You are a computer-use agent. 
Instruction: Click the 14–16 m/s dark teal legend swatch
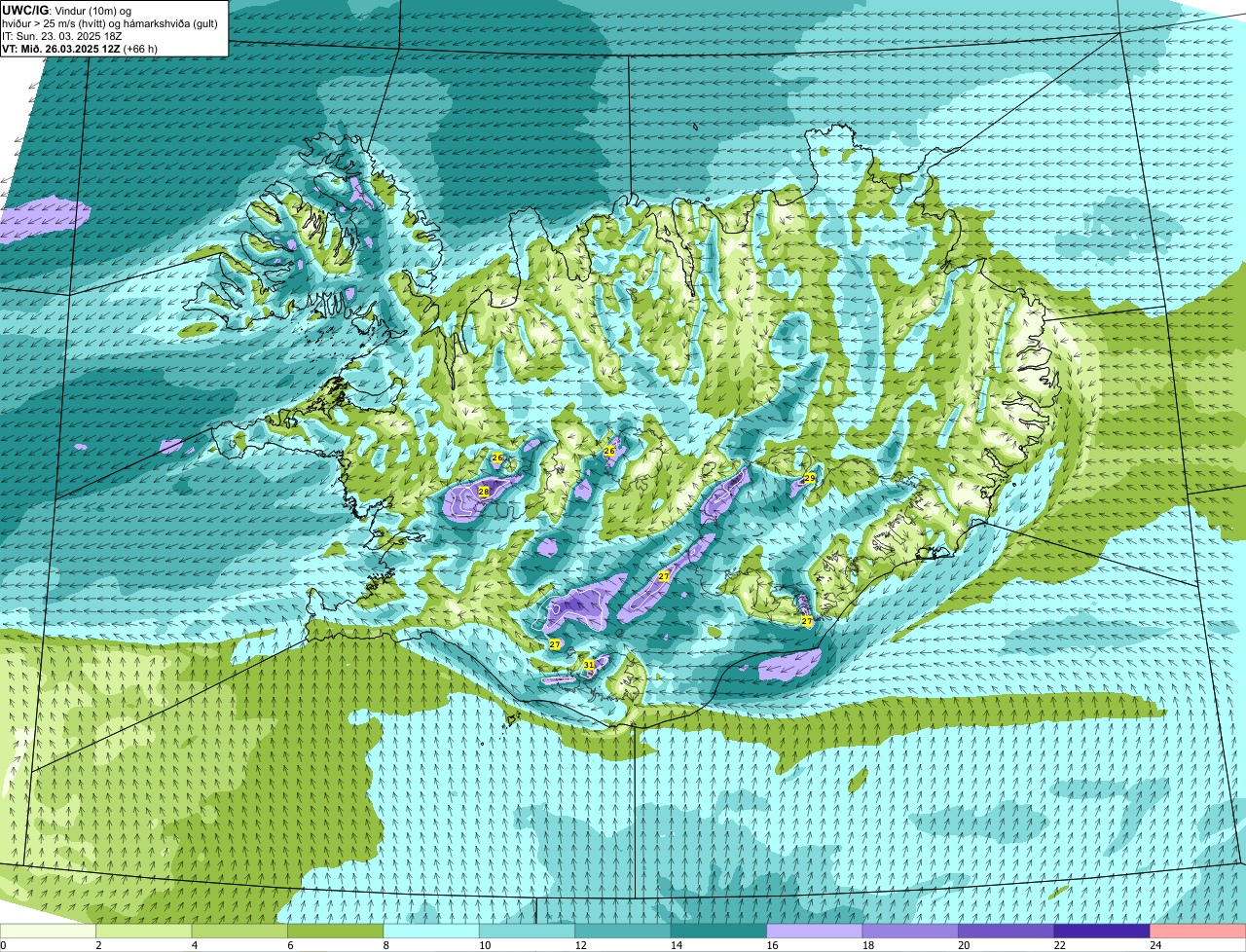click(719, 931)
